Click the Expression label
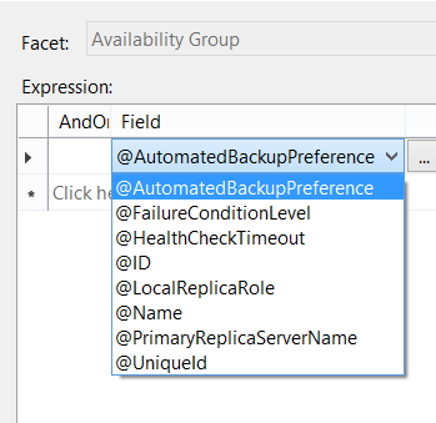The width and height of the screenshot is (436, 423). [67, 87]
